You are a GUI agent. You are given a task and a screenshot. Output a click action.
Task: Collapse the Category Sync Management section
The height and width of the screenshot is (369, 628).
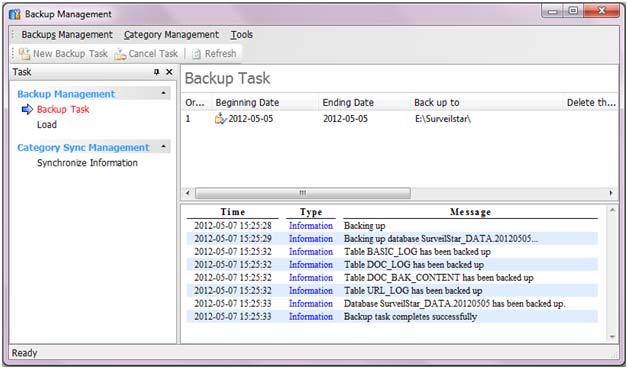(163, 147)
